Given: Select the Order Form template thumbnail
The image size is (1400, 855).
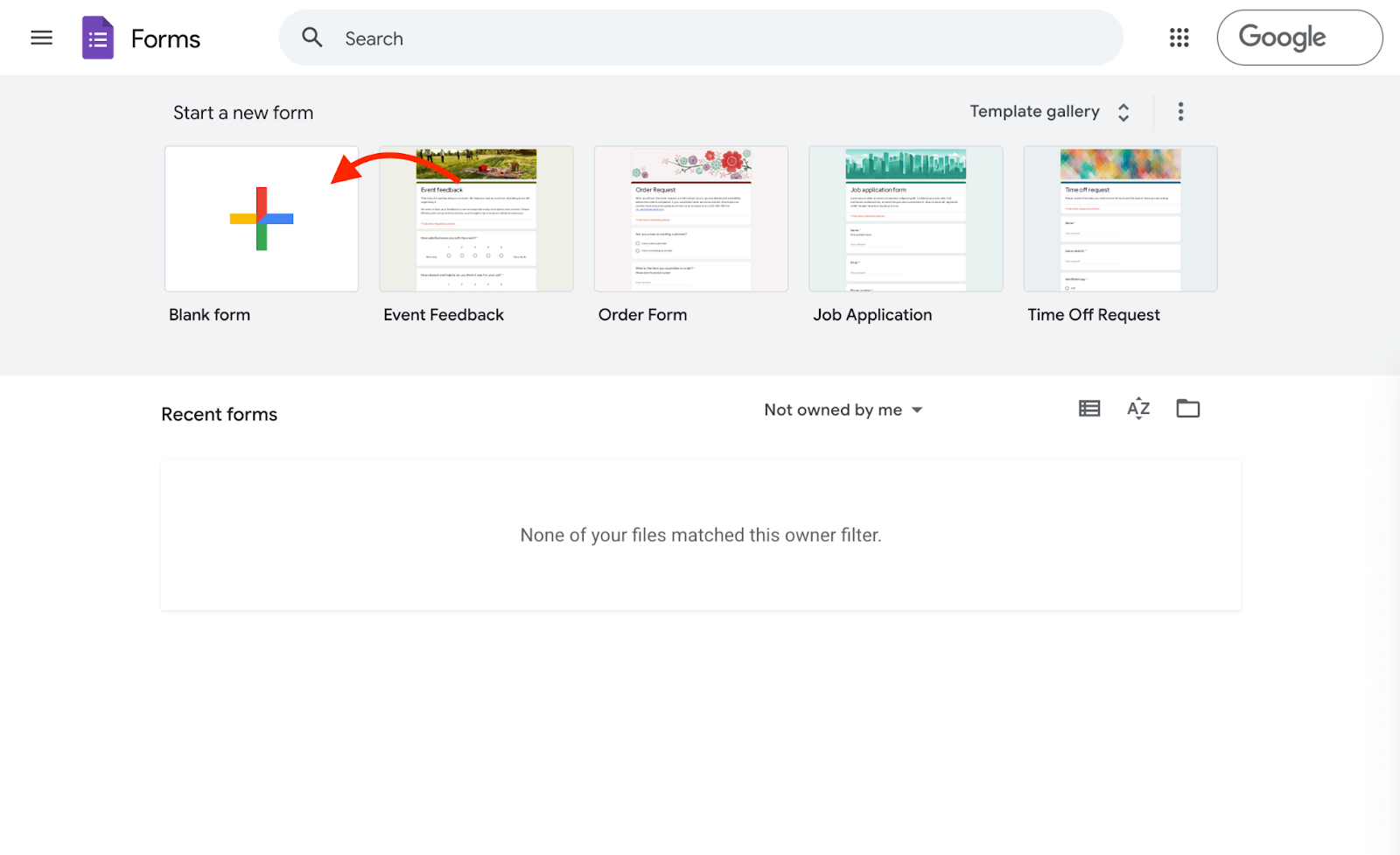Looking at the screenshot, I should pos(691,219).
